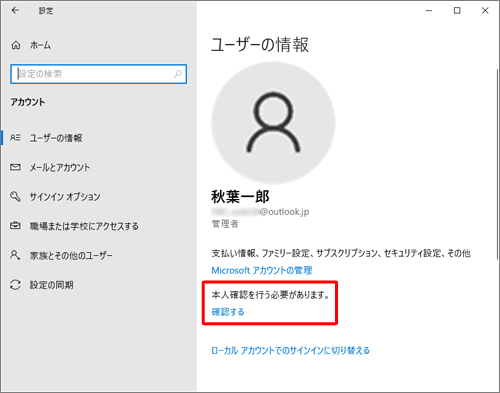Open the 設定の同期 section

point(98,285)
